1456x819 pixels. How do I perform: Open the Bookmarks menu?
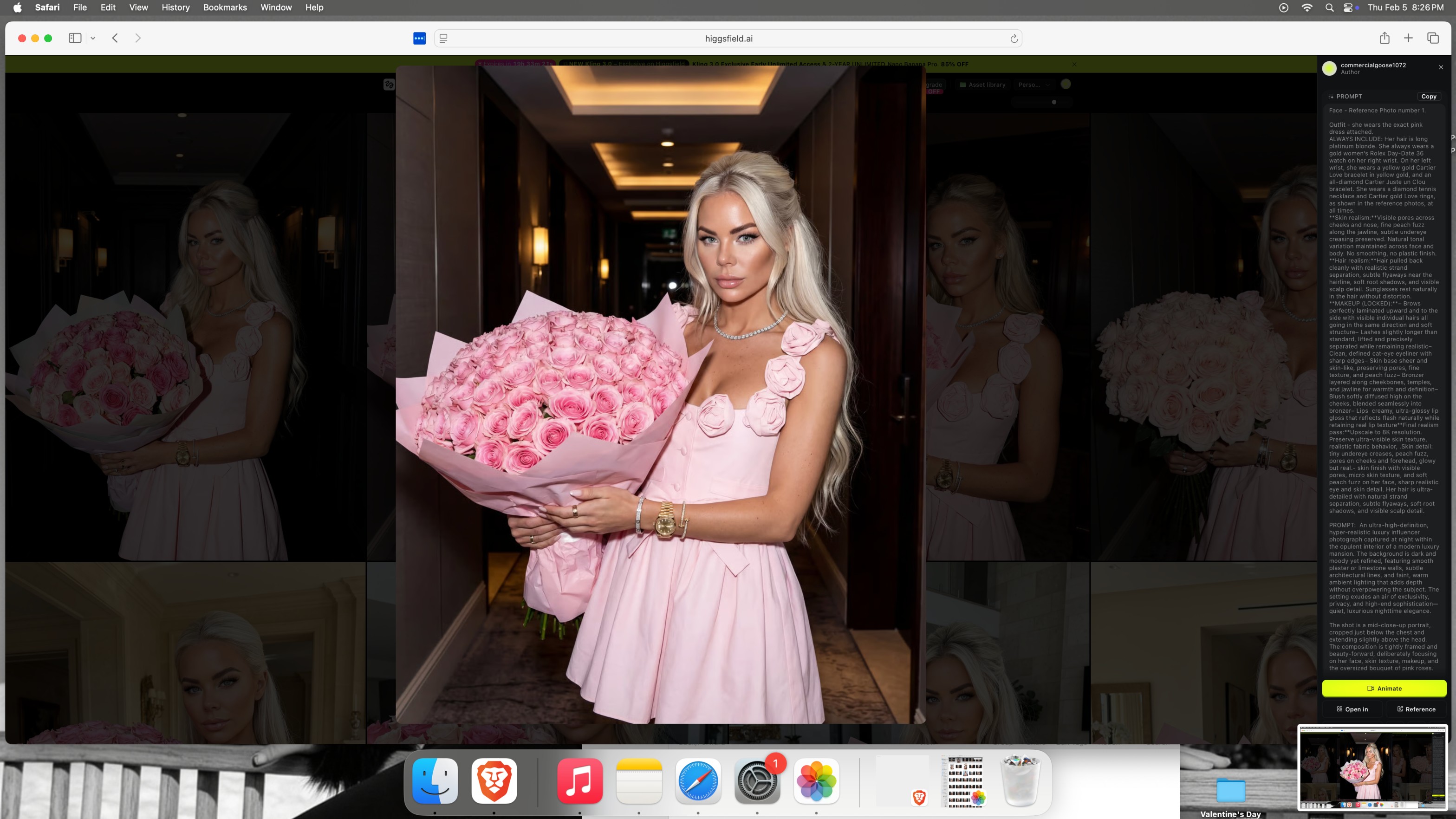[x=225, y=7]
